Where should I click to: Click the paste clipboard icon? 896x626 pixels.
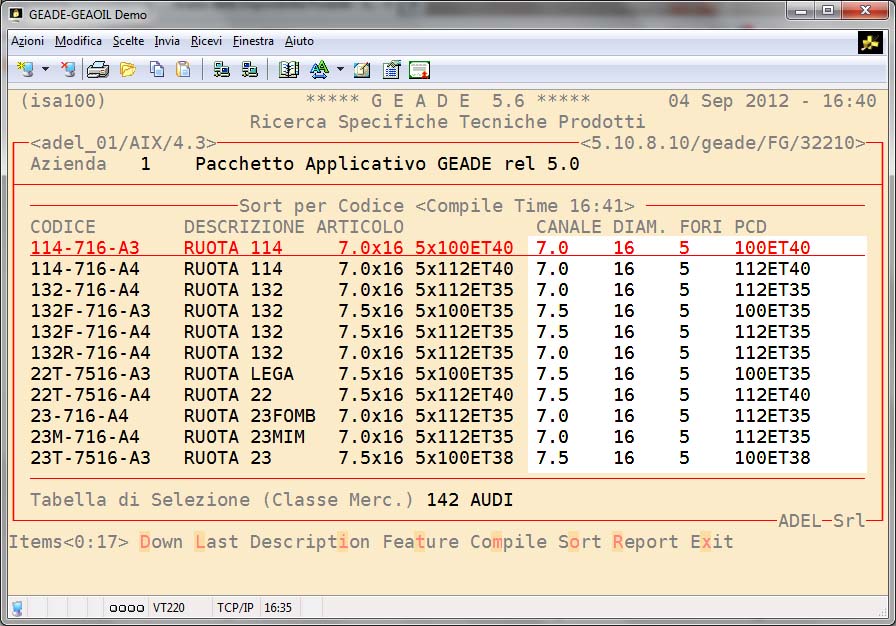(x=183, y=69)
